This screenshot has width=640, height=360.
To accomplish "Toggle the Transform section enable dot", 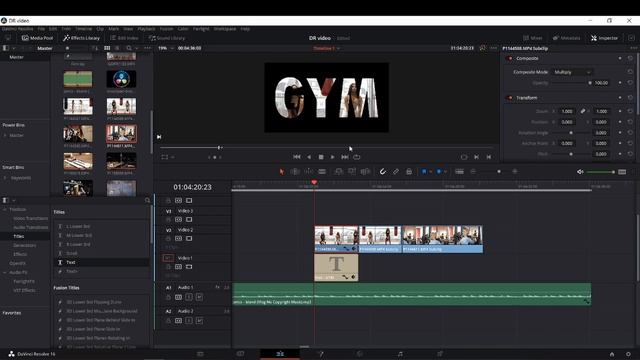I will [509, 98].
